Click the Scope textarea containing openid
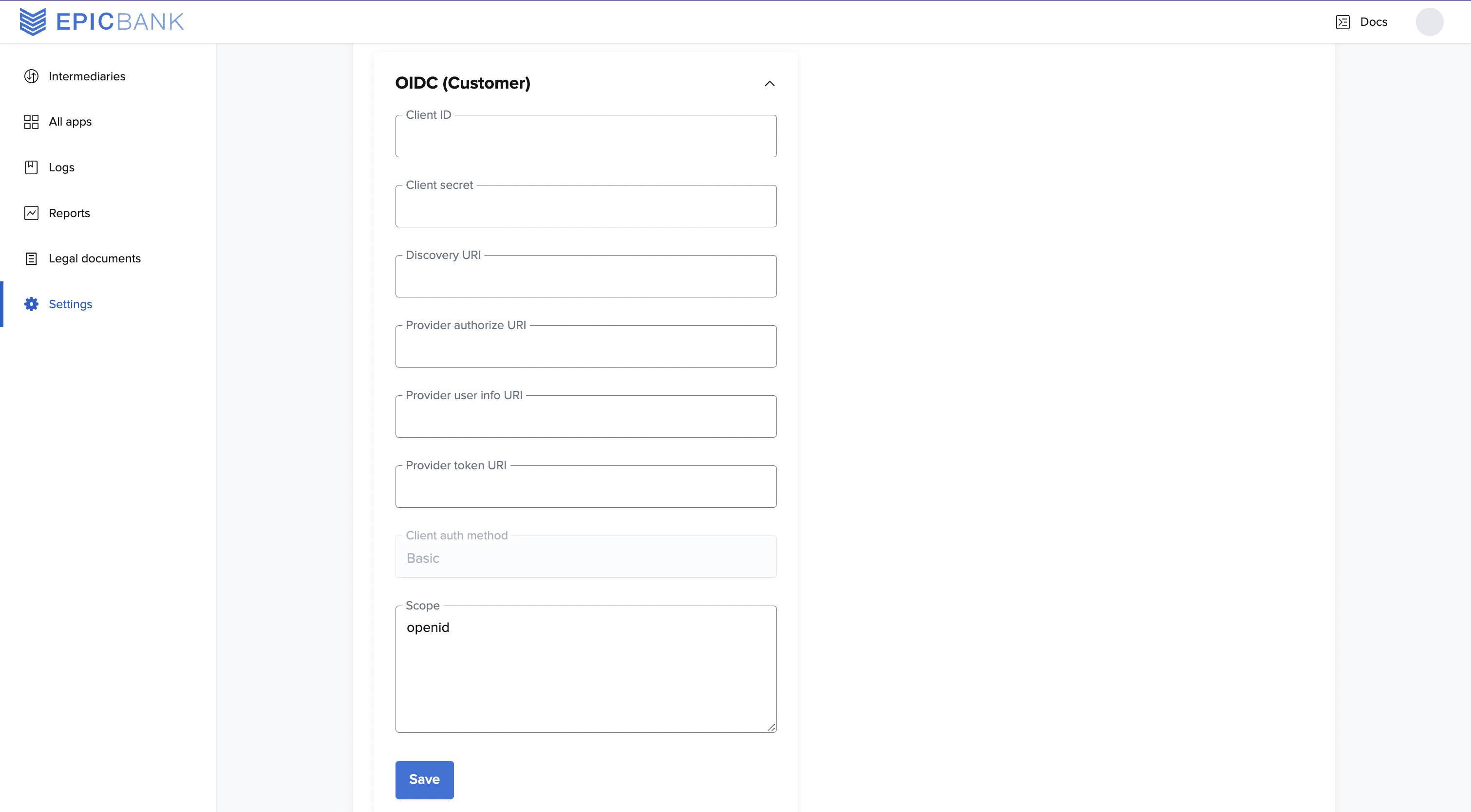 pos(586,667)
